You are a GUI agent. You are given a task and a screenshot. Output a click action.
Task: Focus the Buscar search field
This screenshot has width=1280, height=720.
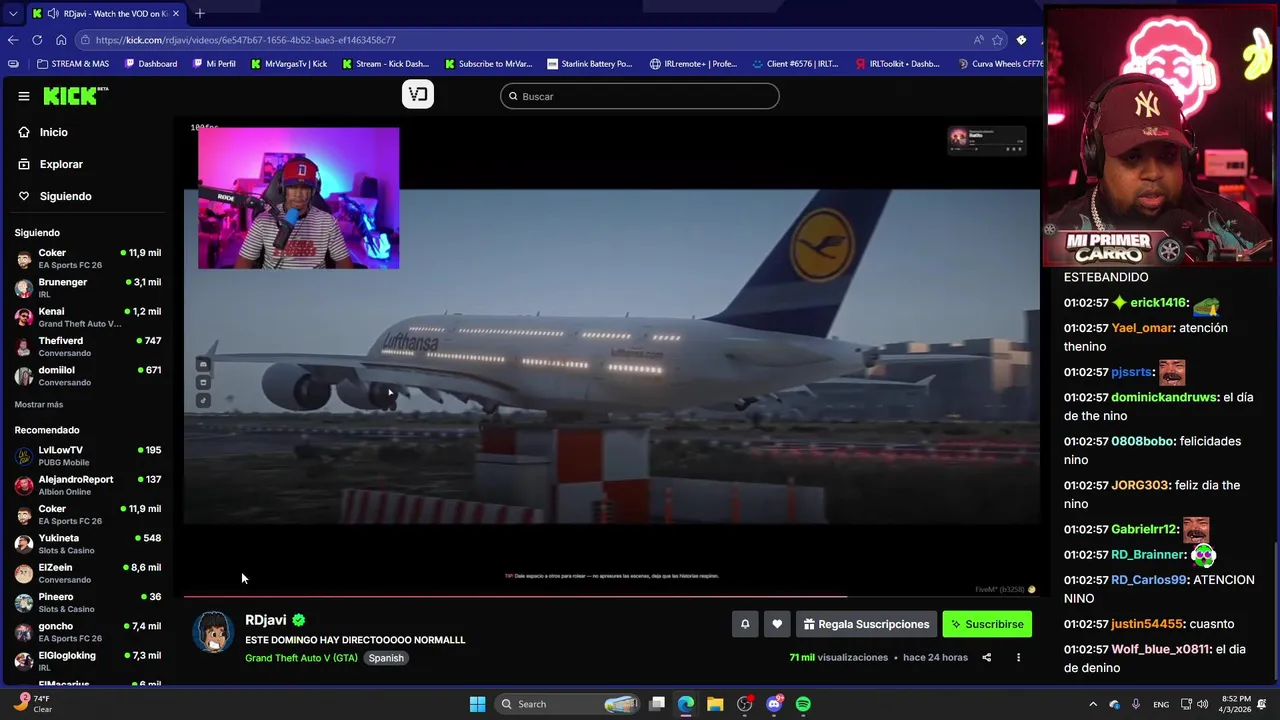click(x=640, y=96)
